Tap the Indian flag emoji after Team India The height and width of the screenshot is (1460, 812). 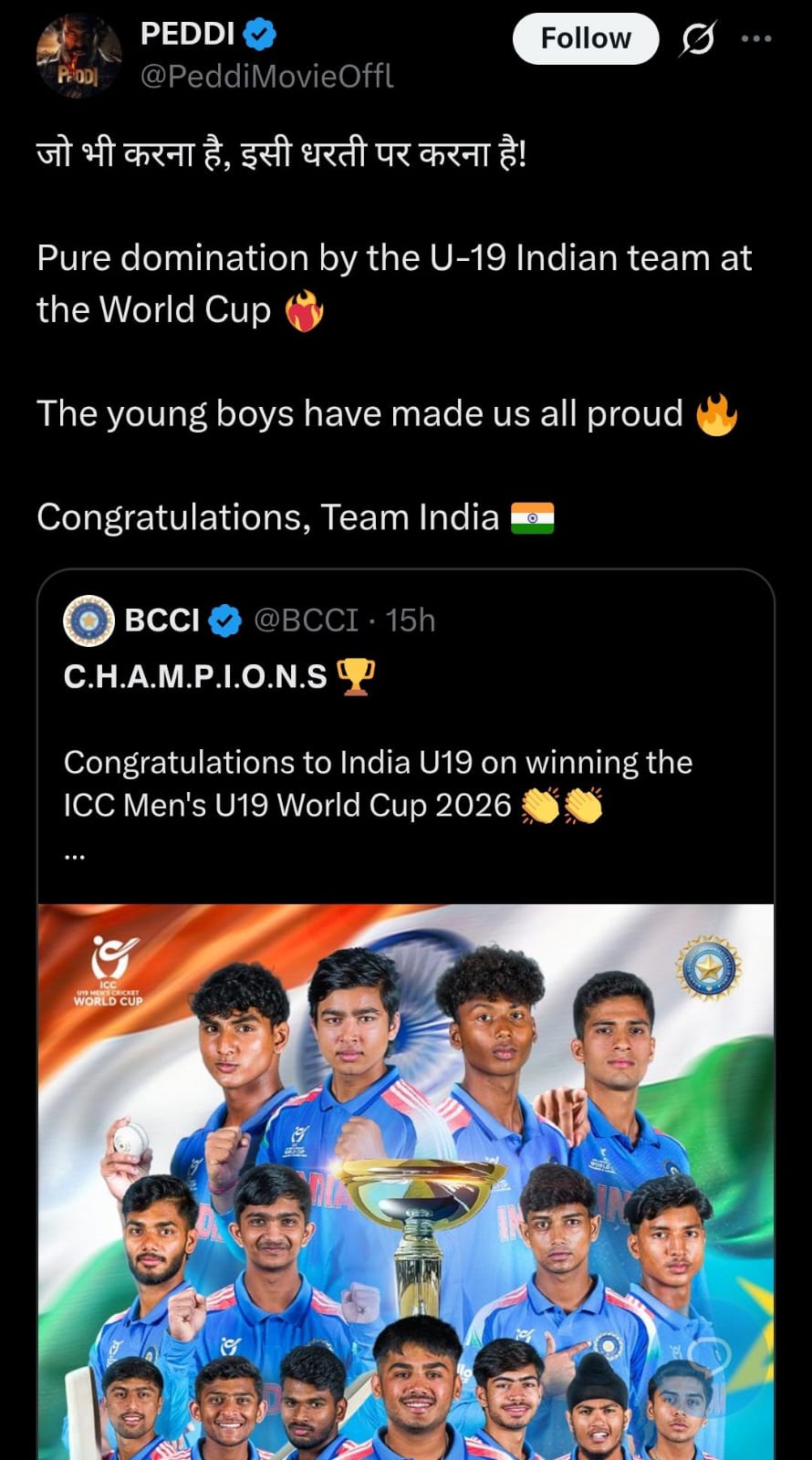click(x=532, y=518)
